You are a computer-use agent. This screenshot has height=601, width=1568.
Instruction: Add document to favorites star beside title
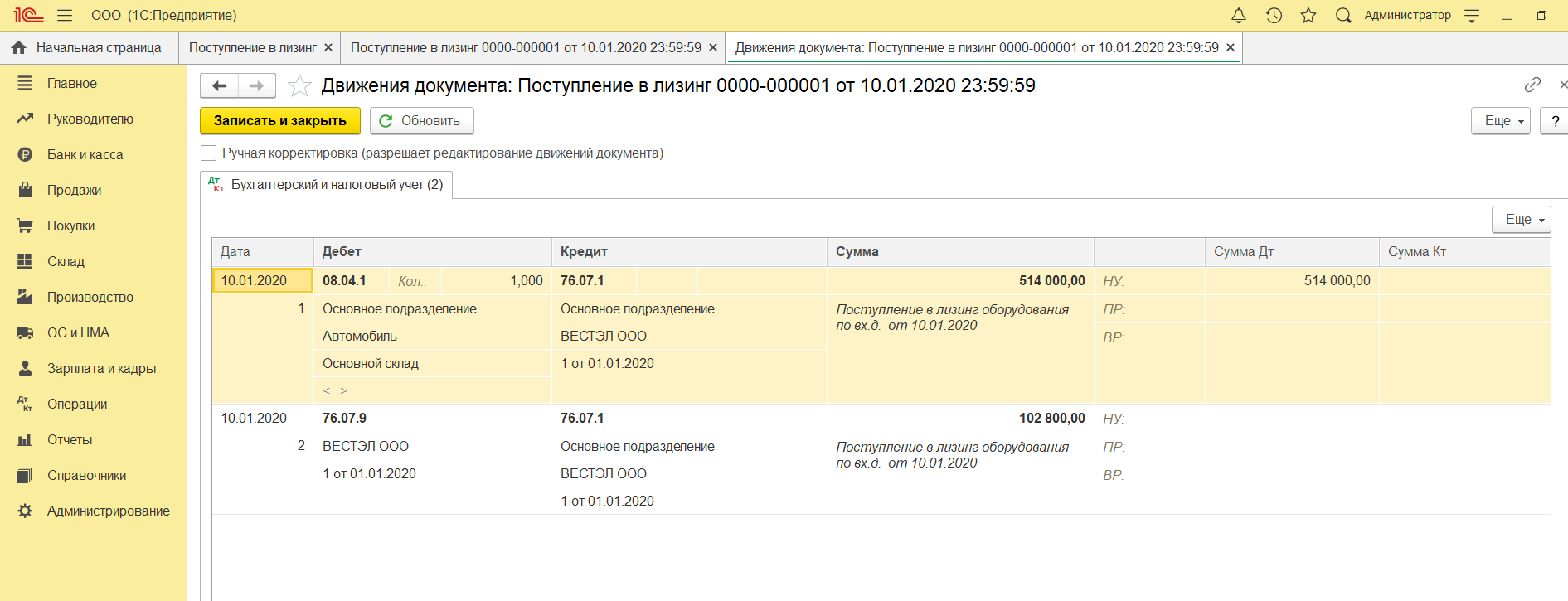coord(299,86)
